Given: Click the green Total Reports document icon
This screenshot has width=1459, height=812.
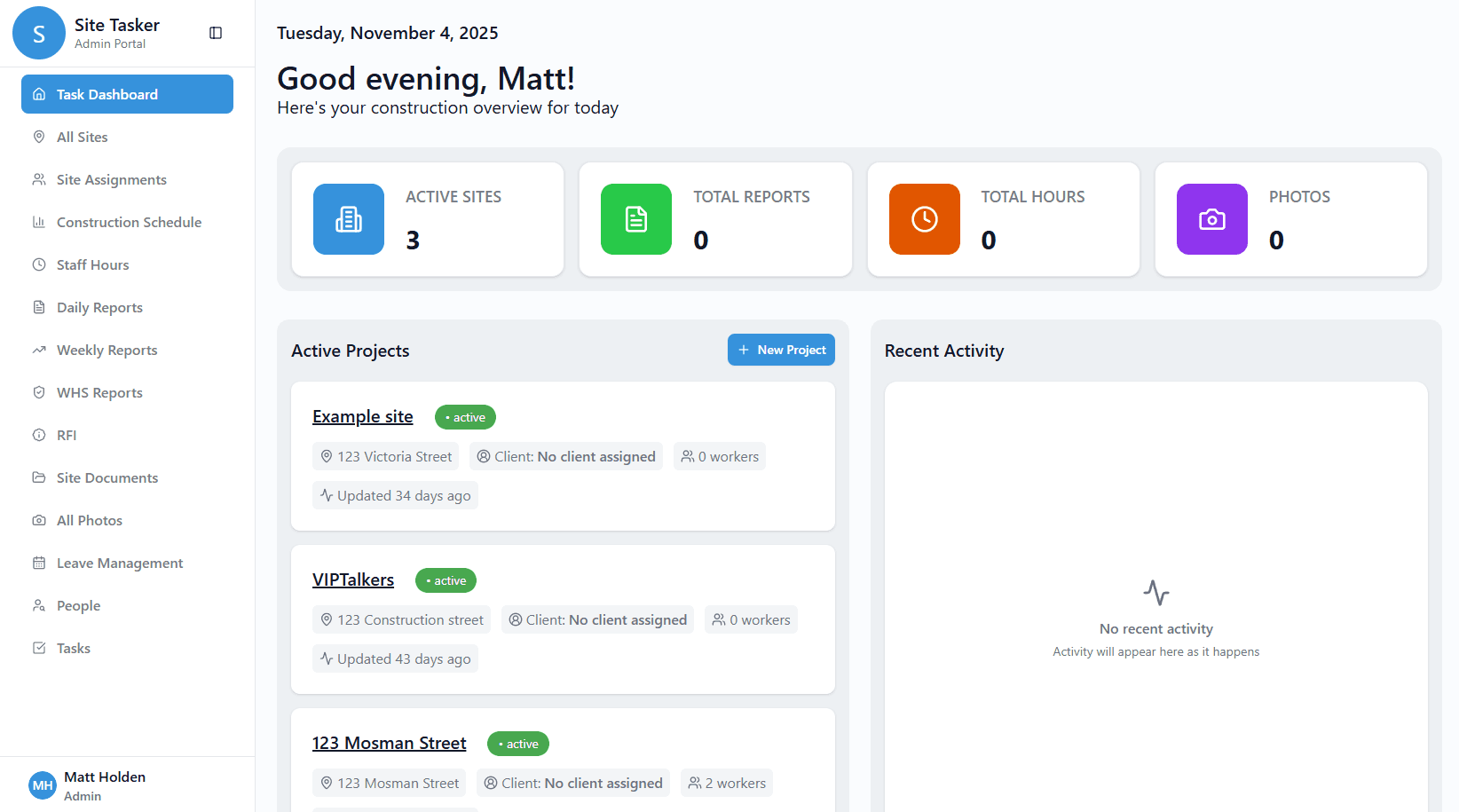Looking at the screenshot, I should [635, 219].
